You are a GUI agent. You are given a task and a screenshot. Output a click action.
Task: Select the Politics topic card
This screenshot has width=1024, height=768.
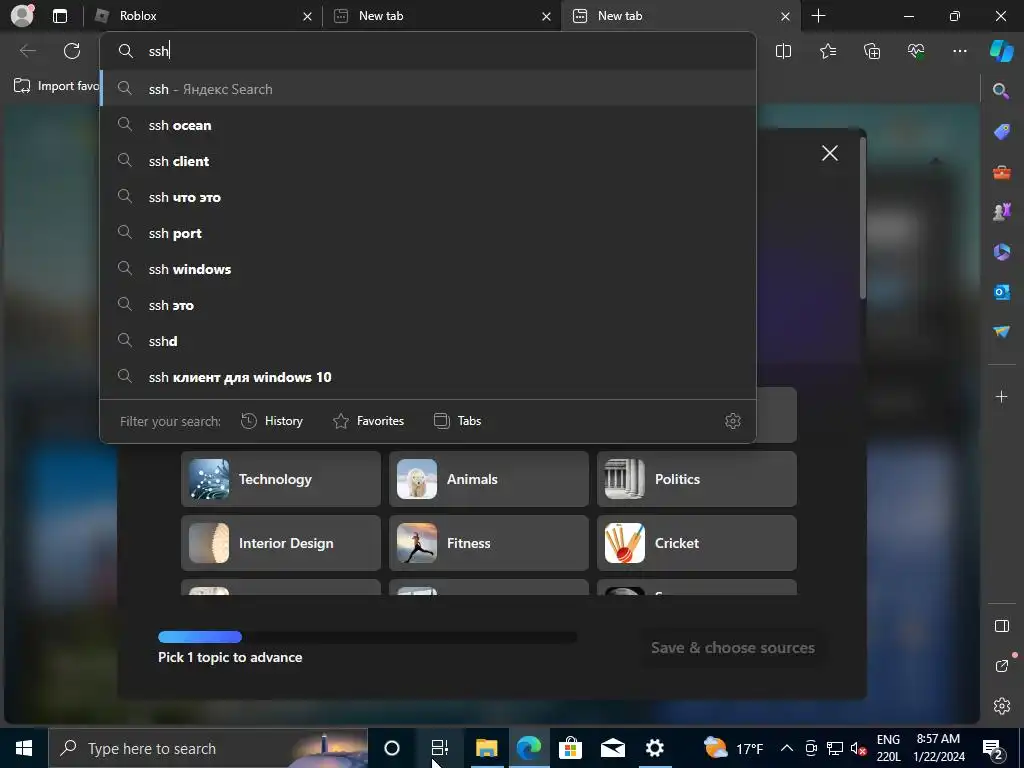pos(696,479)
